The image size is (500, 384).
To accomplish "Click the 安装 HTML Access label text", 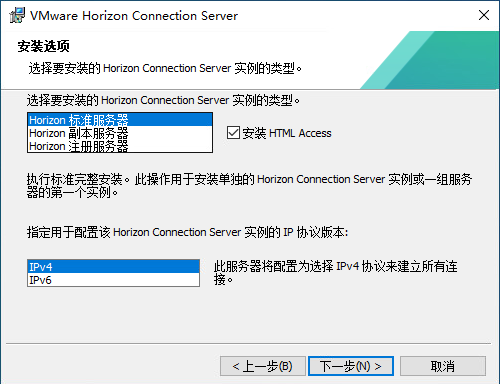I will click(287, 133).
